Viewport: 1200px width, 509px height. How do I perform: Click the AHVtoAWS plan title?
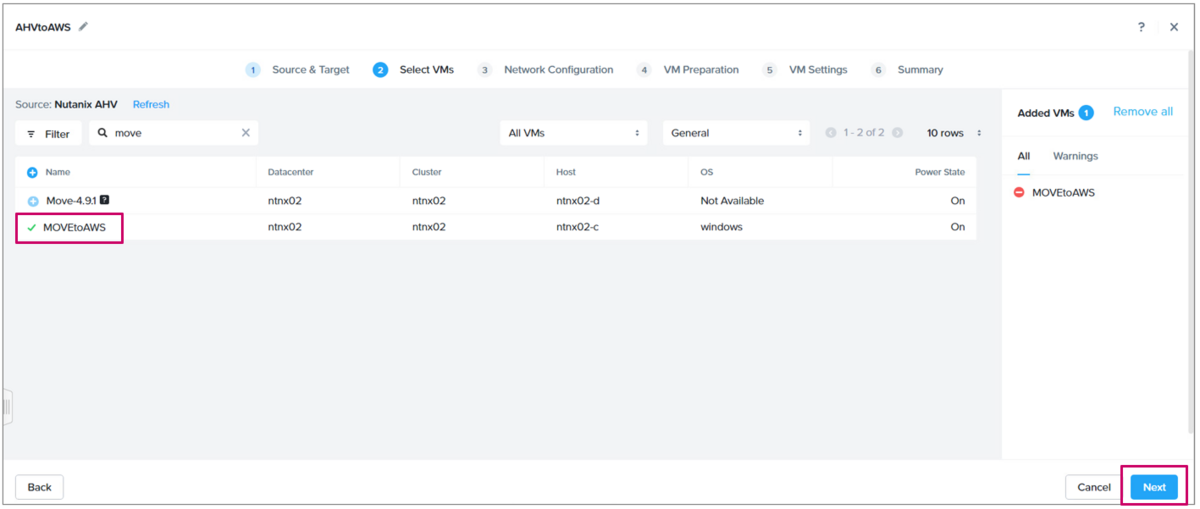pyautogui.click(x=43, y=27)
